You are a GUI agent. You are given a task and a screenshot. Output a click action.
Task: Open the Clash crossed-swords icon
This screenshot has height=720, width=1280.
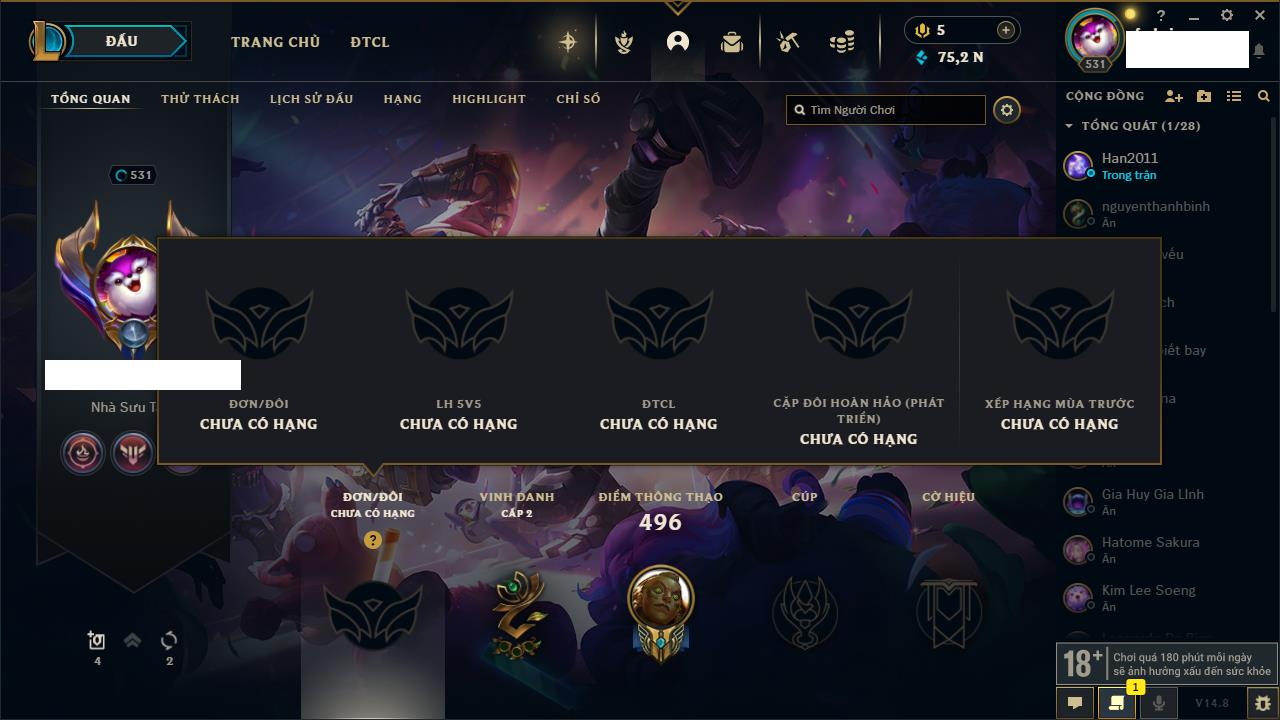coord(624,42)
